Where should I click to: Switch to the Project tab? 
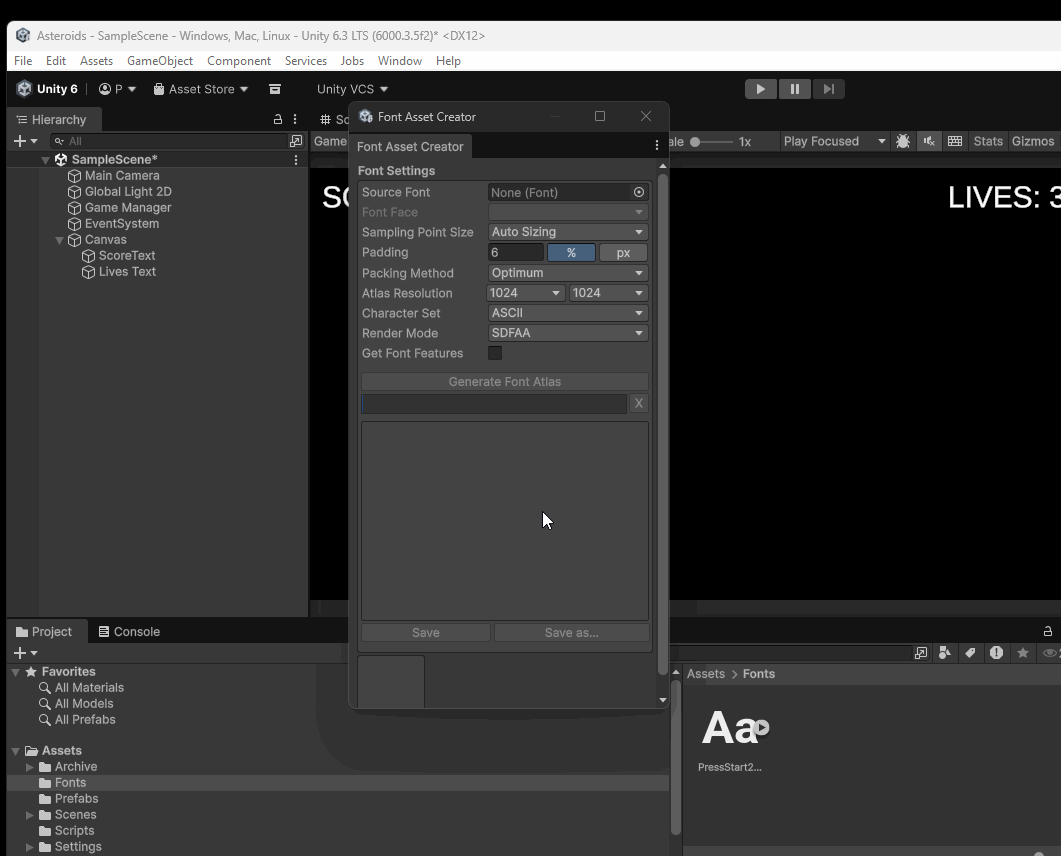pos(45,631)
